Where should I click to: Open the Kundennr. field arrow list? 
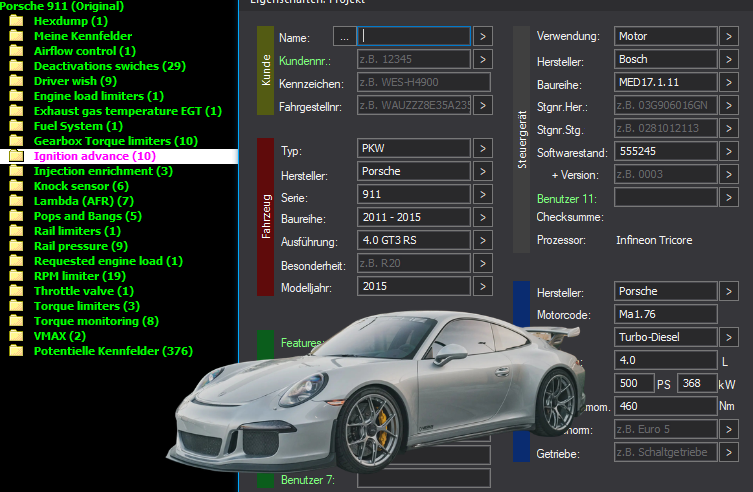pos(483,60)
